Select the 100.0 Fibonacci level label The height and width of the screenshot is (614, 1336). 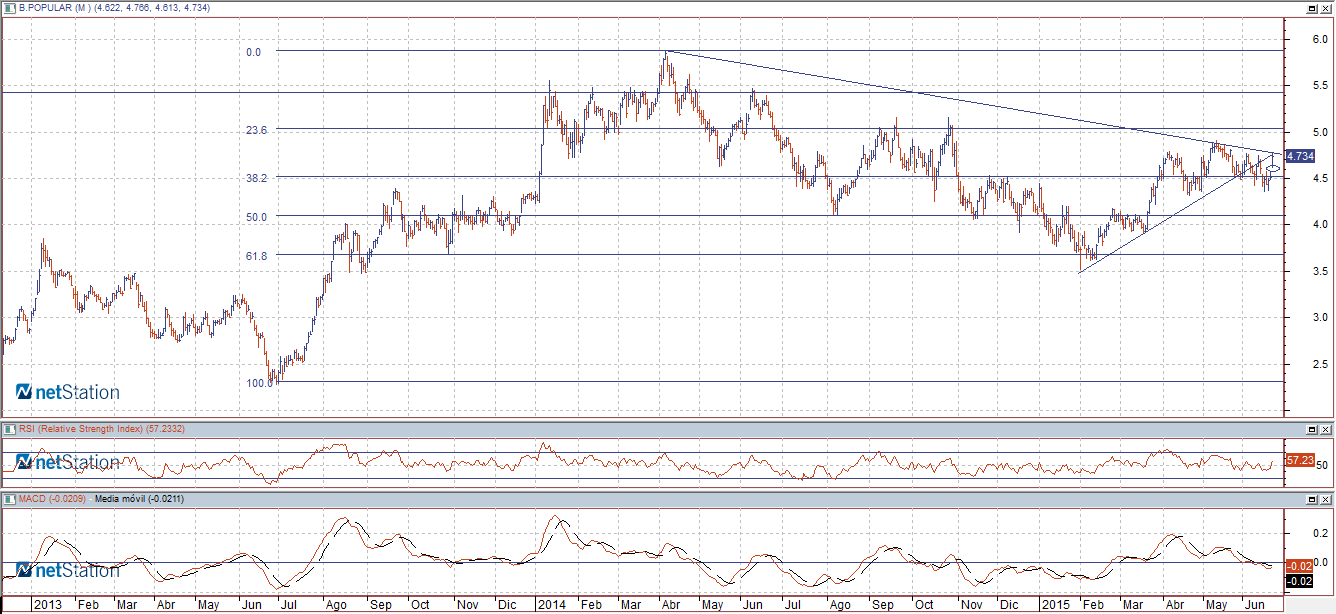point(260,383)
